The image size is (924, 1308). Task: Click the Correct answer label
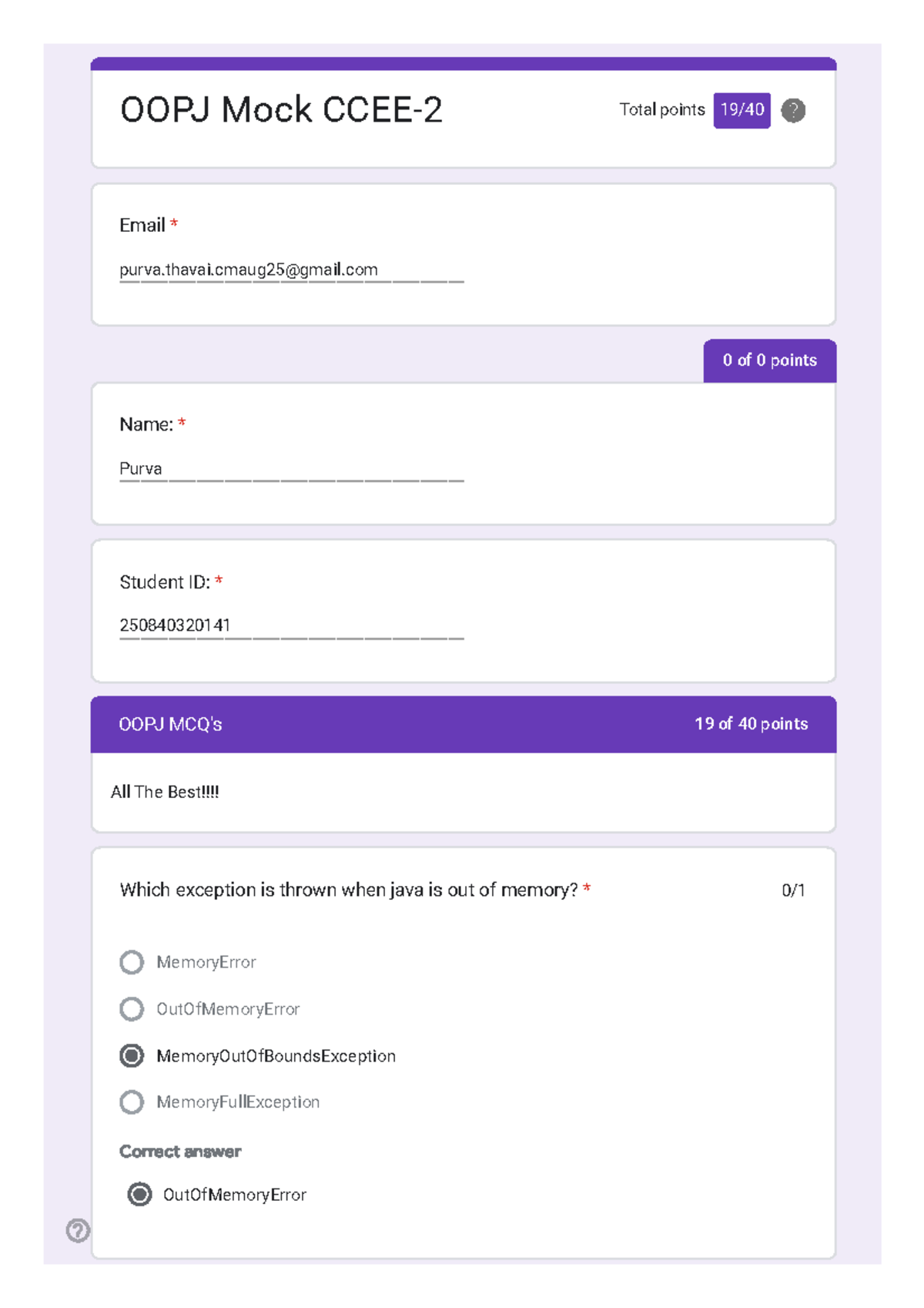pos(180,1152)
